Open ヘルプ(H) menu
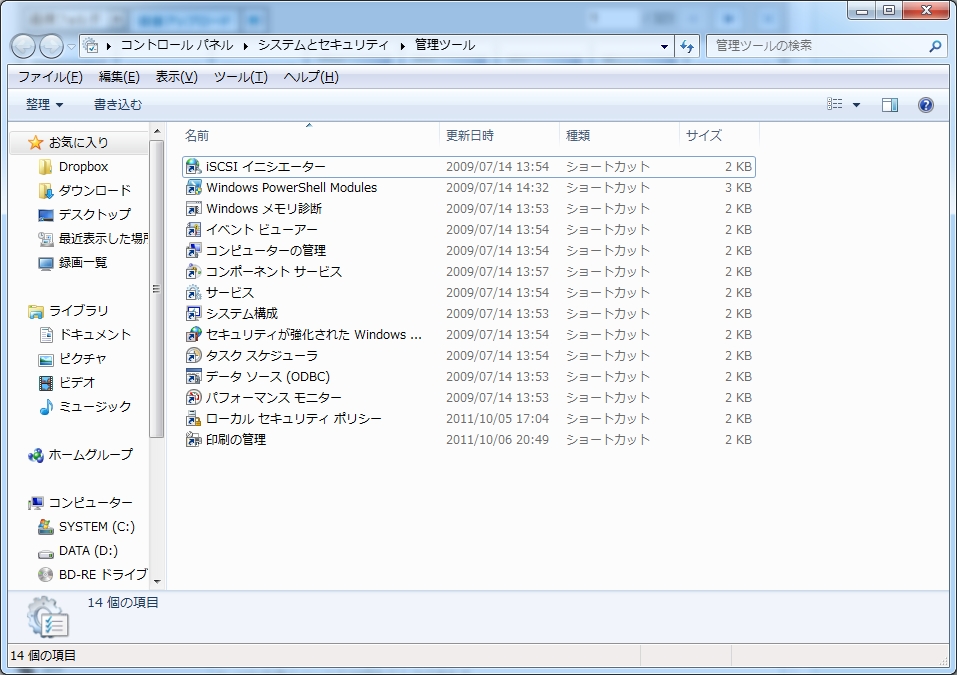 pos(311,77)
